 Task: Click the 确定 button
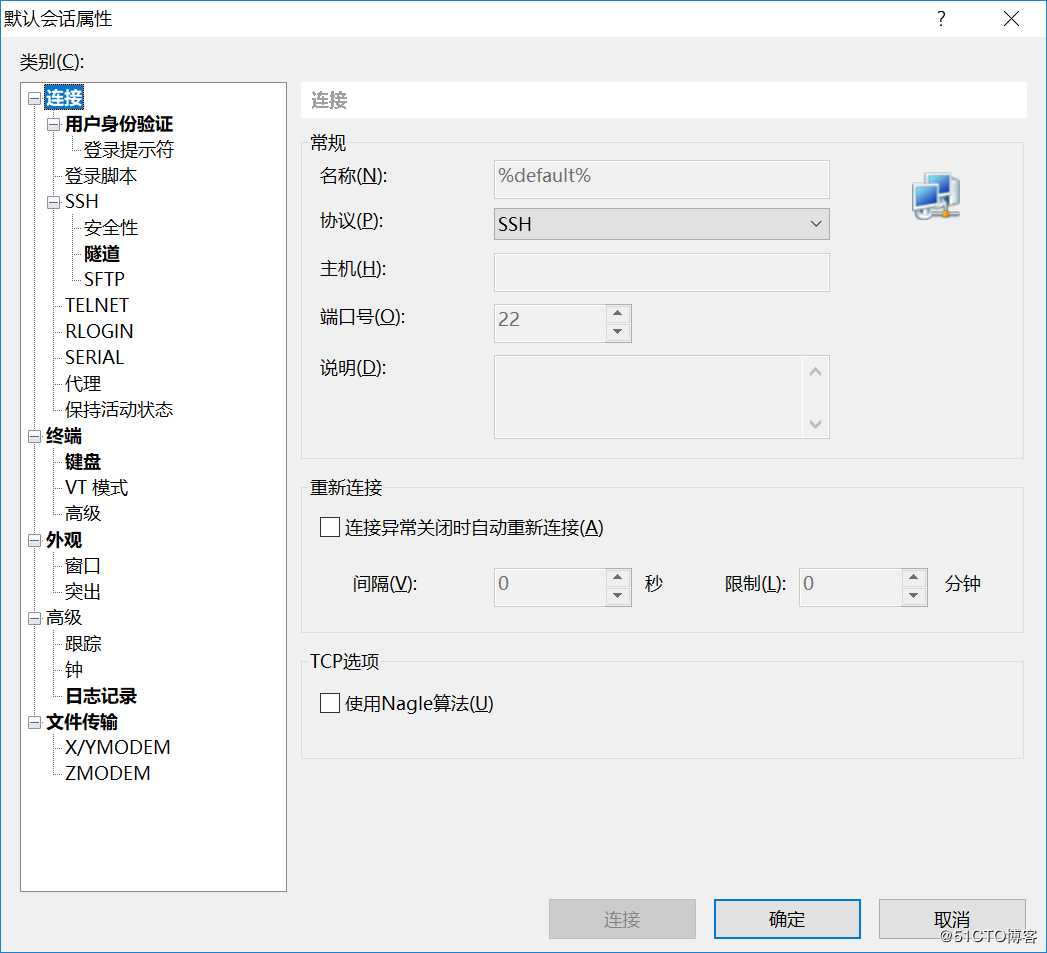click(787, 919)
